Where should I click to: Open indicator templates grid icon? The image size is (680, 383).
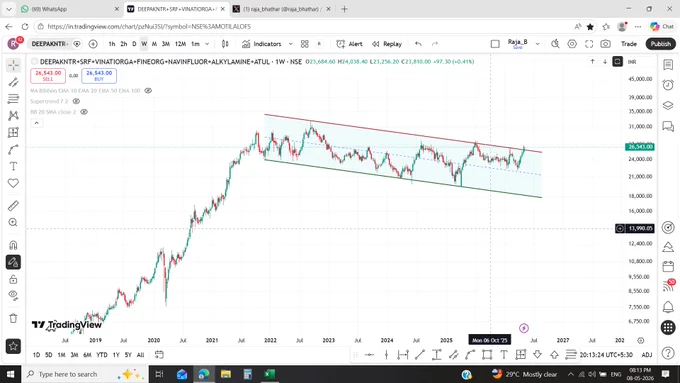[x=304, y=44]
